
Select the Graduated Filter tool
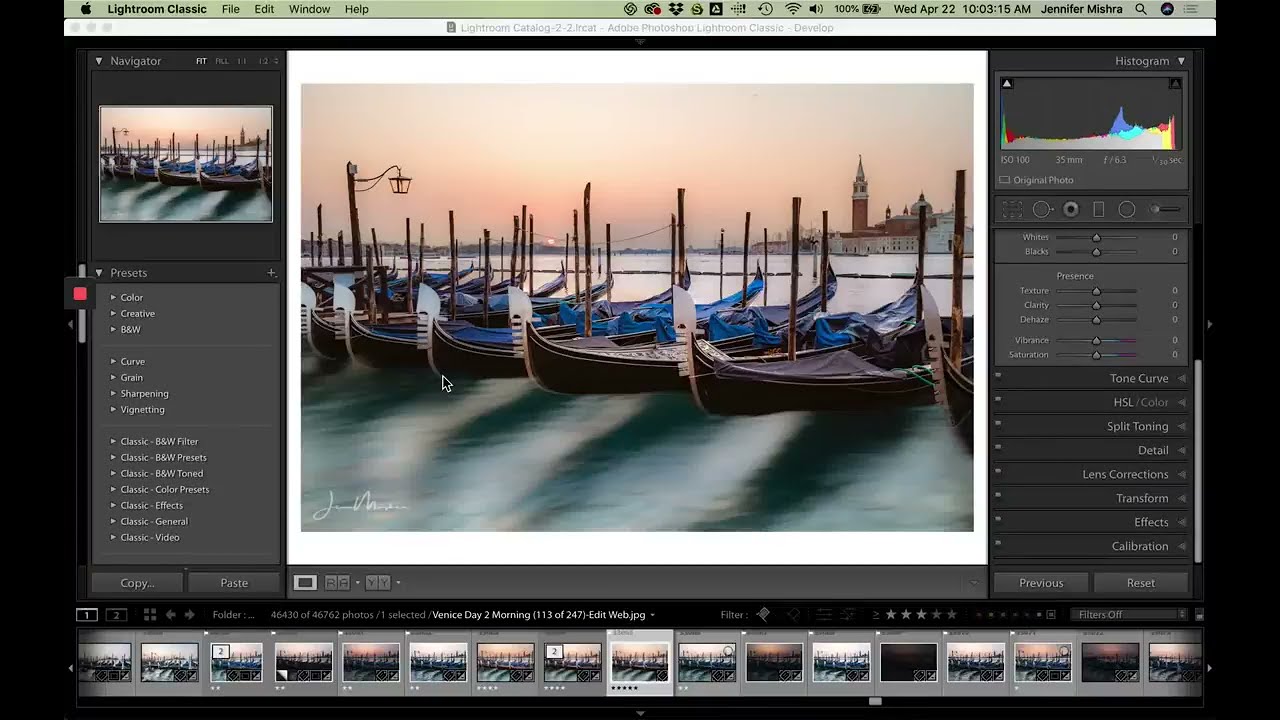coord(1099,209)
